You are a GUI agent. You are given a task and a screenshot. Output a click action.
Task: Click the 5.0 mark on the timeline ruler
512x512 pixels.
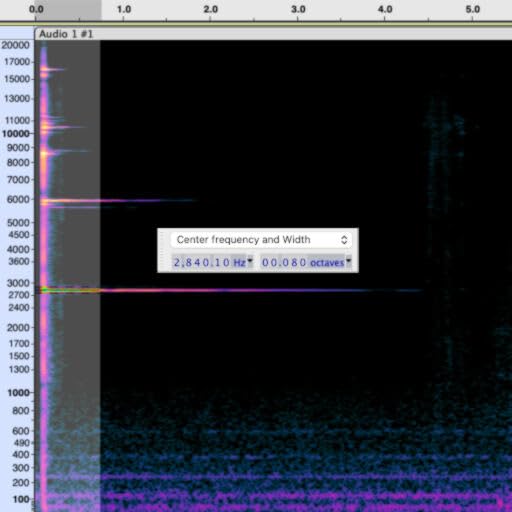(x=472, y=9)
